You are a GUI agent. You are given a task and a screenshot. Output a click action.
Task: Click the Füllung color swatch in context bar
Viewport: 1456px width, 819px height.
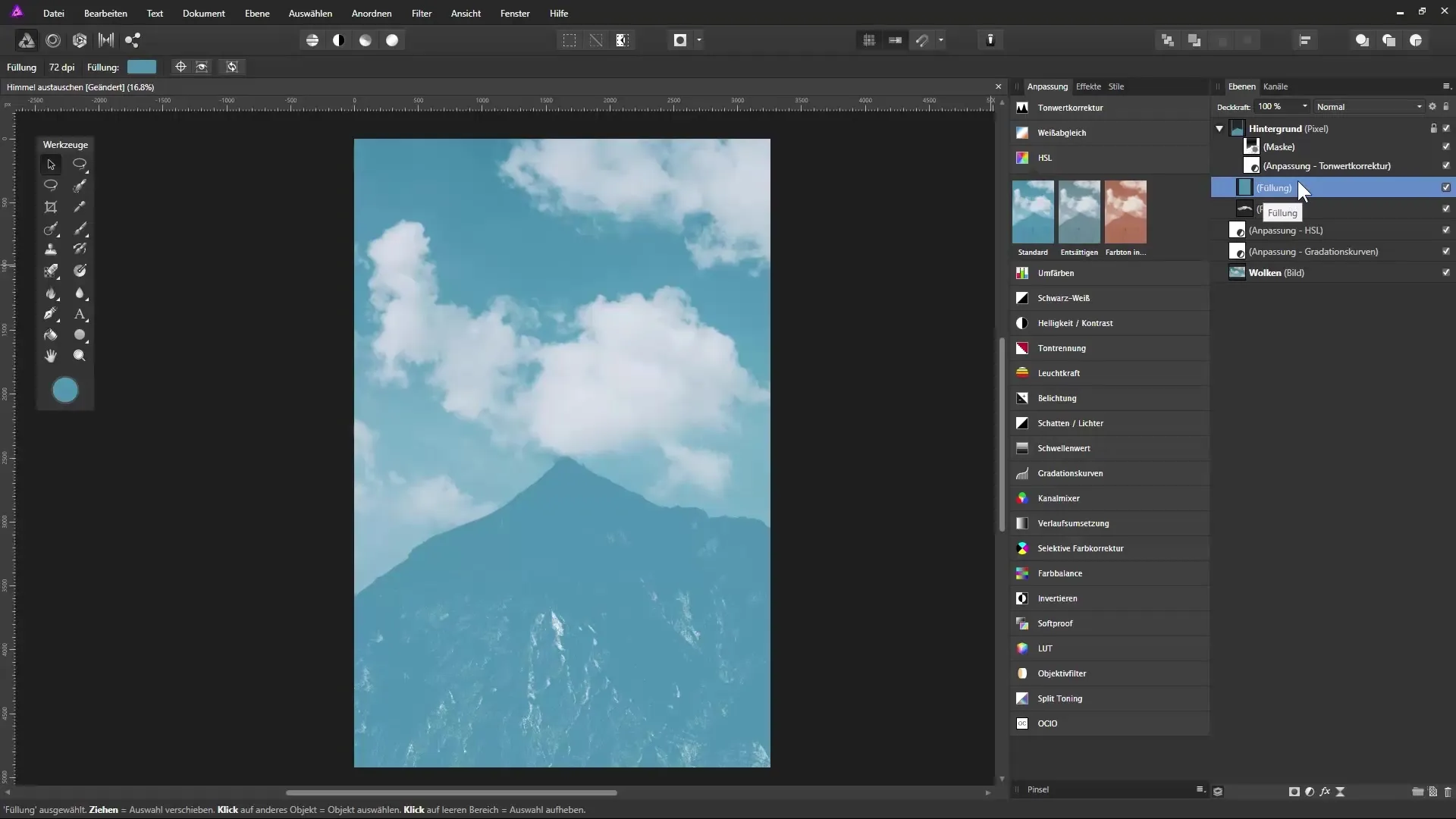pyautogui.click(x=142, y=67)
